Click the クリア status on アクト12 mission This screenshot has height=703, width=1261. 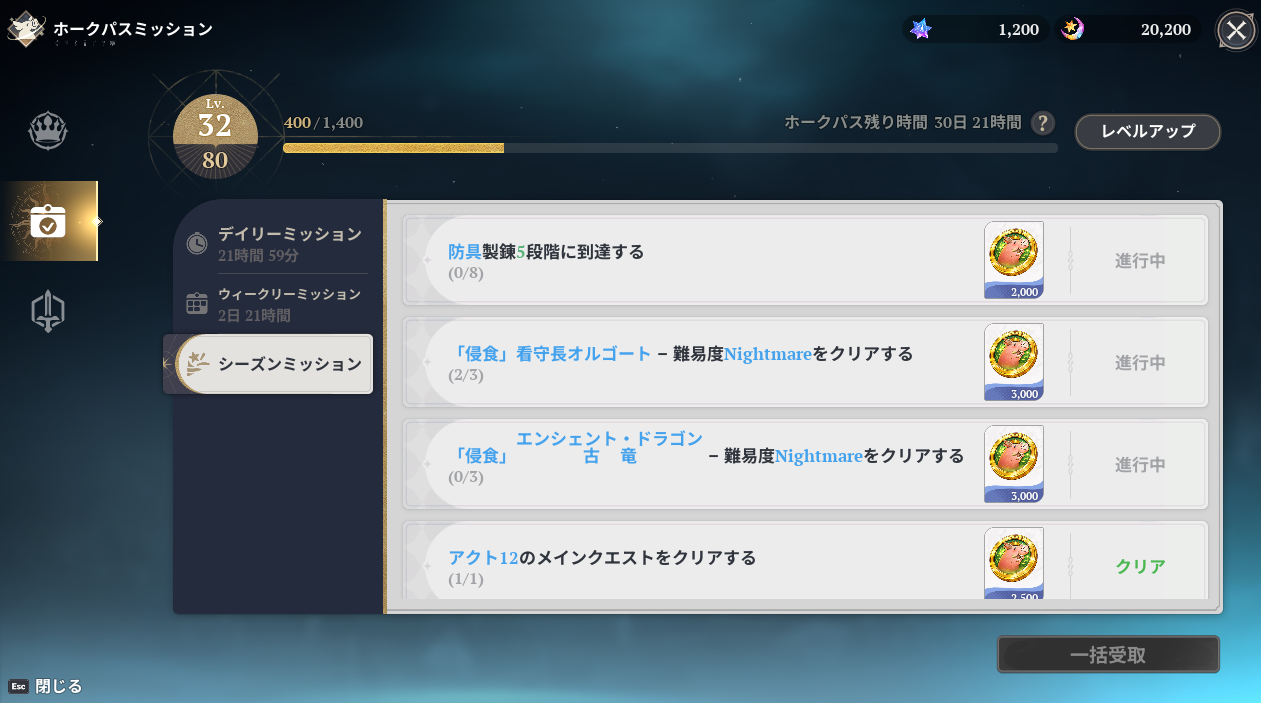[1140, 566]
